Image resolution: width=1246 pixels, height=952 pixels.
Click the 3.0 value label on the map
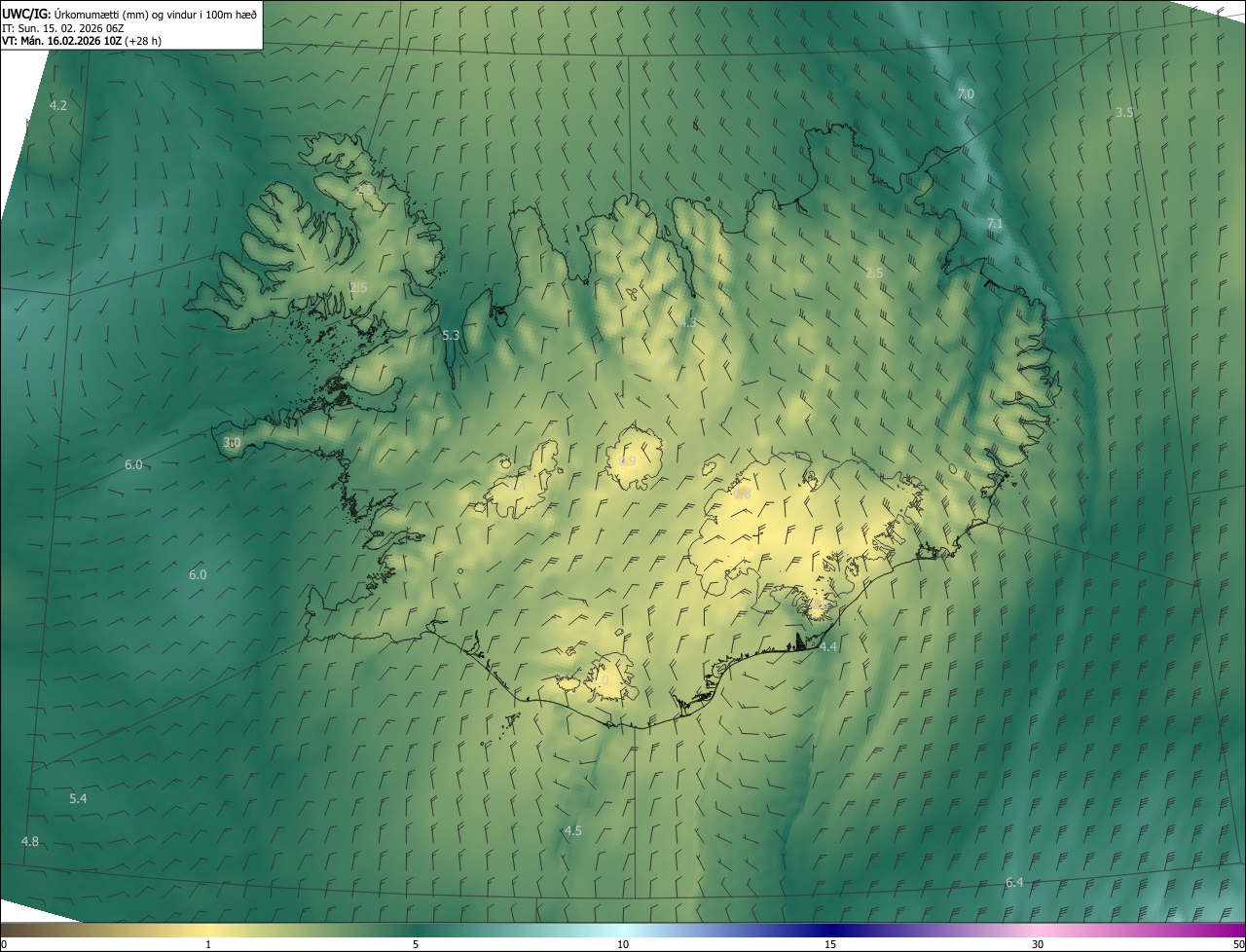232,443
